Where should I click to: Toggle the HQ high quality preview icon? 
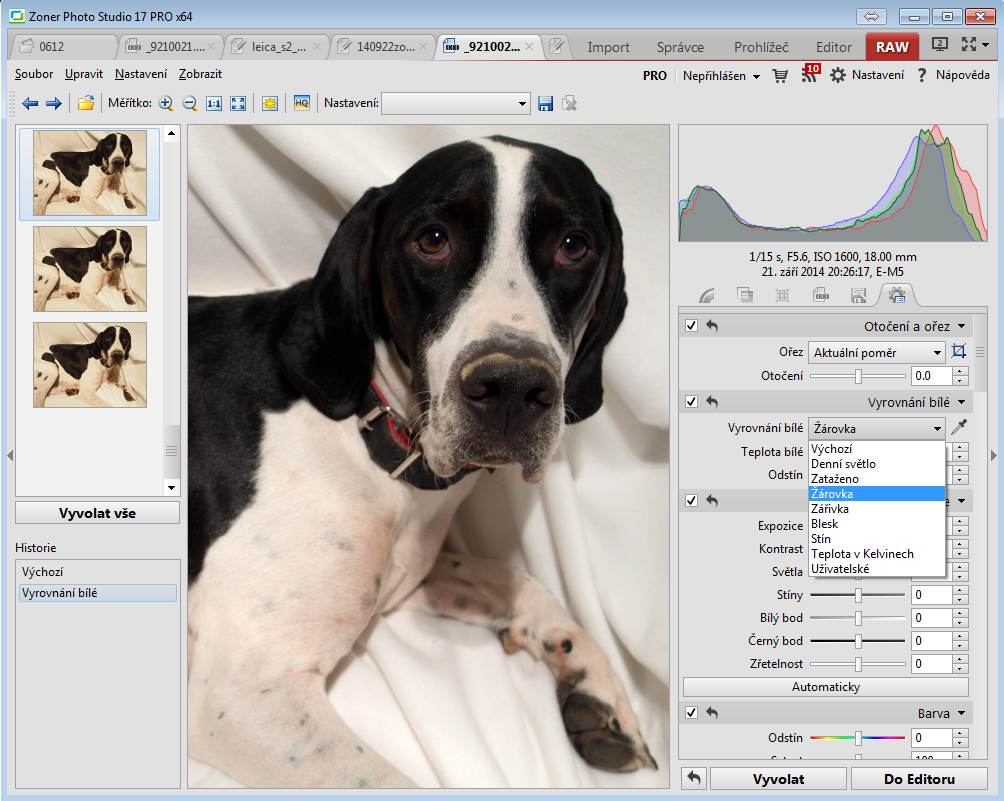click(x=301, y=103)
